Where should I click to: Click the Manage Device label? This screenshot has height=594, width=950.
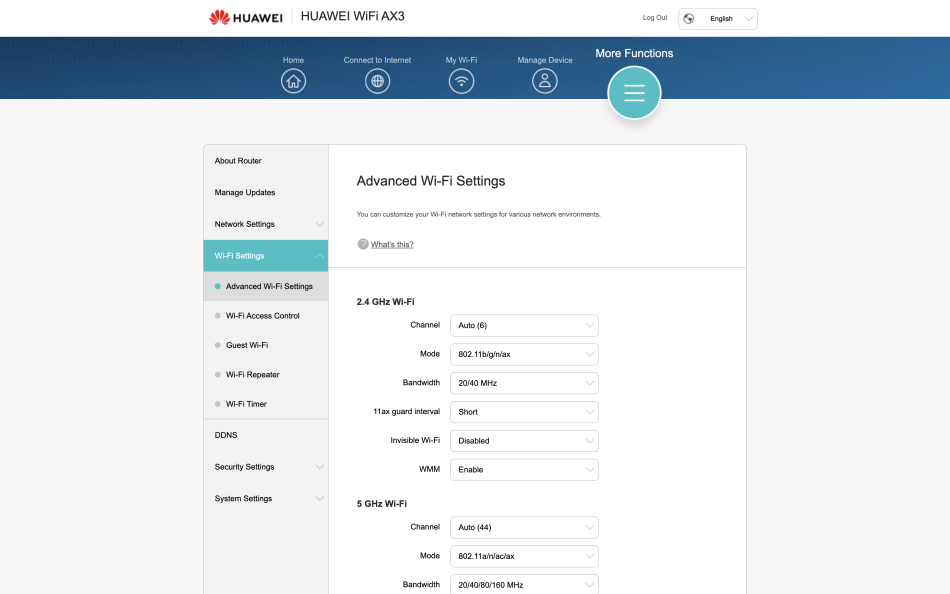click(545, 60)
